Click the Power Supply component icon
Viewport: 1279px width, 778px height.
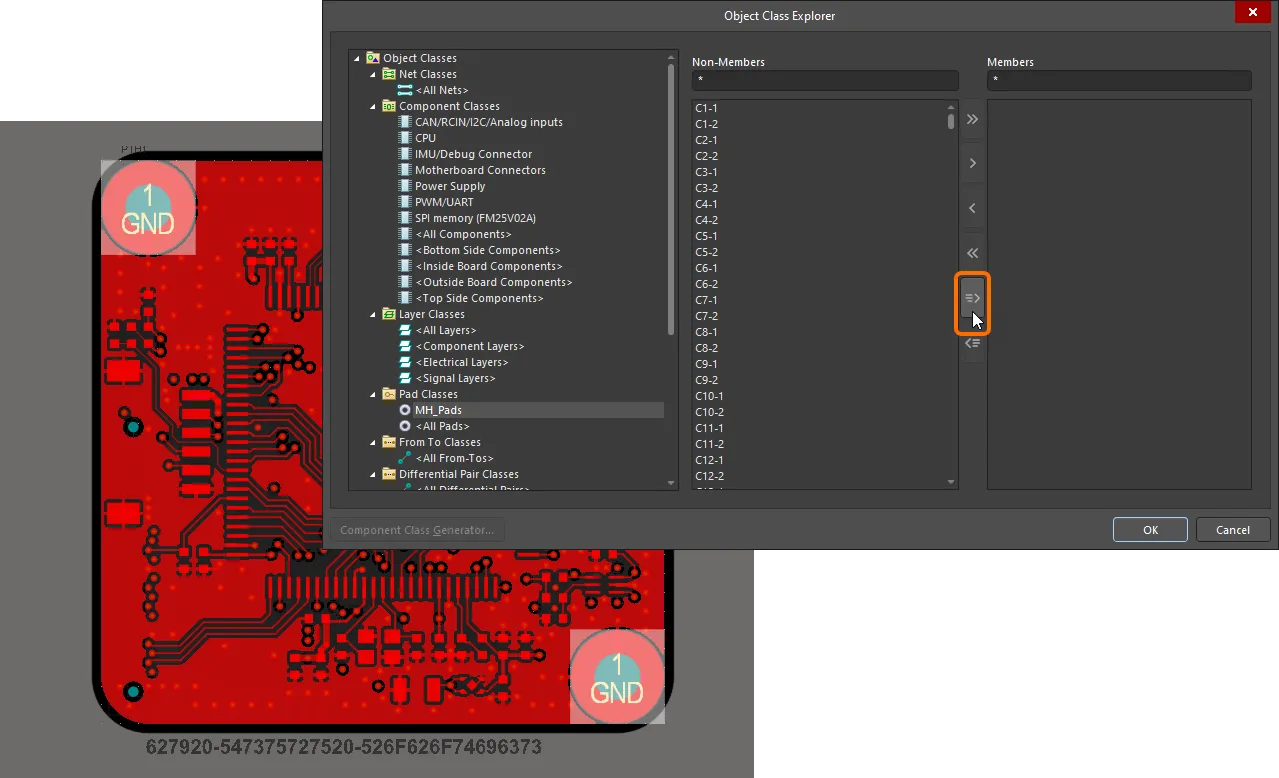point(405,186)
